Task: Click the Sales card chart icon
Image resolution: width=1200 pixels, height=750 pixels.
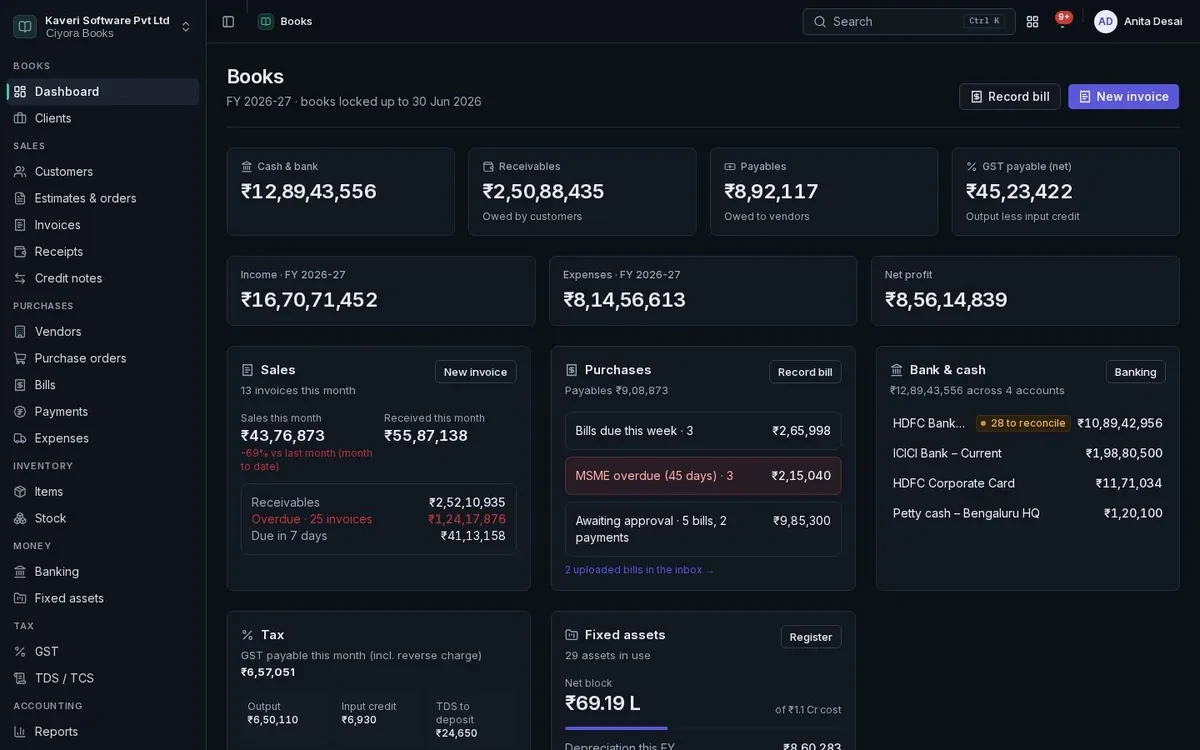Action: click(x=248, y=370)
